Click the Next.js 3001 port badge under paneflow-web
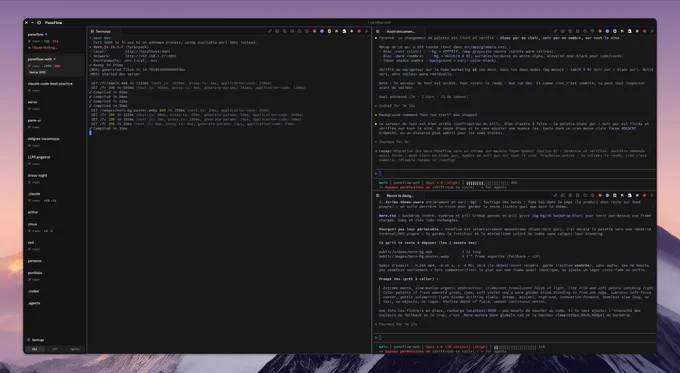 tap(38, 72)
